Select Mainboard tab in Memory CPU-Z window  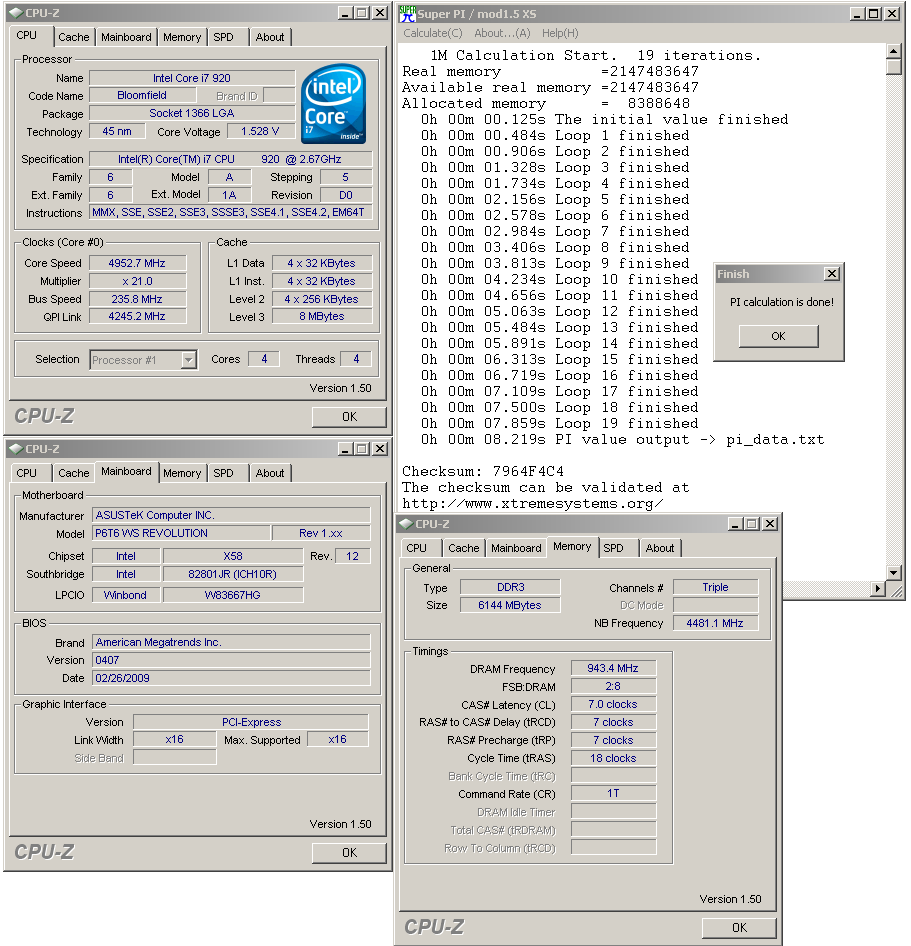pos(516,548)
